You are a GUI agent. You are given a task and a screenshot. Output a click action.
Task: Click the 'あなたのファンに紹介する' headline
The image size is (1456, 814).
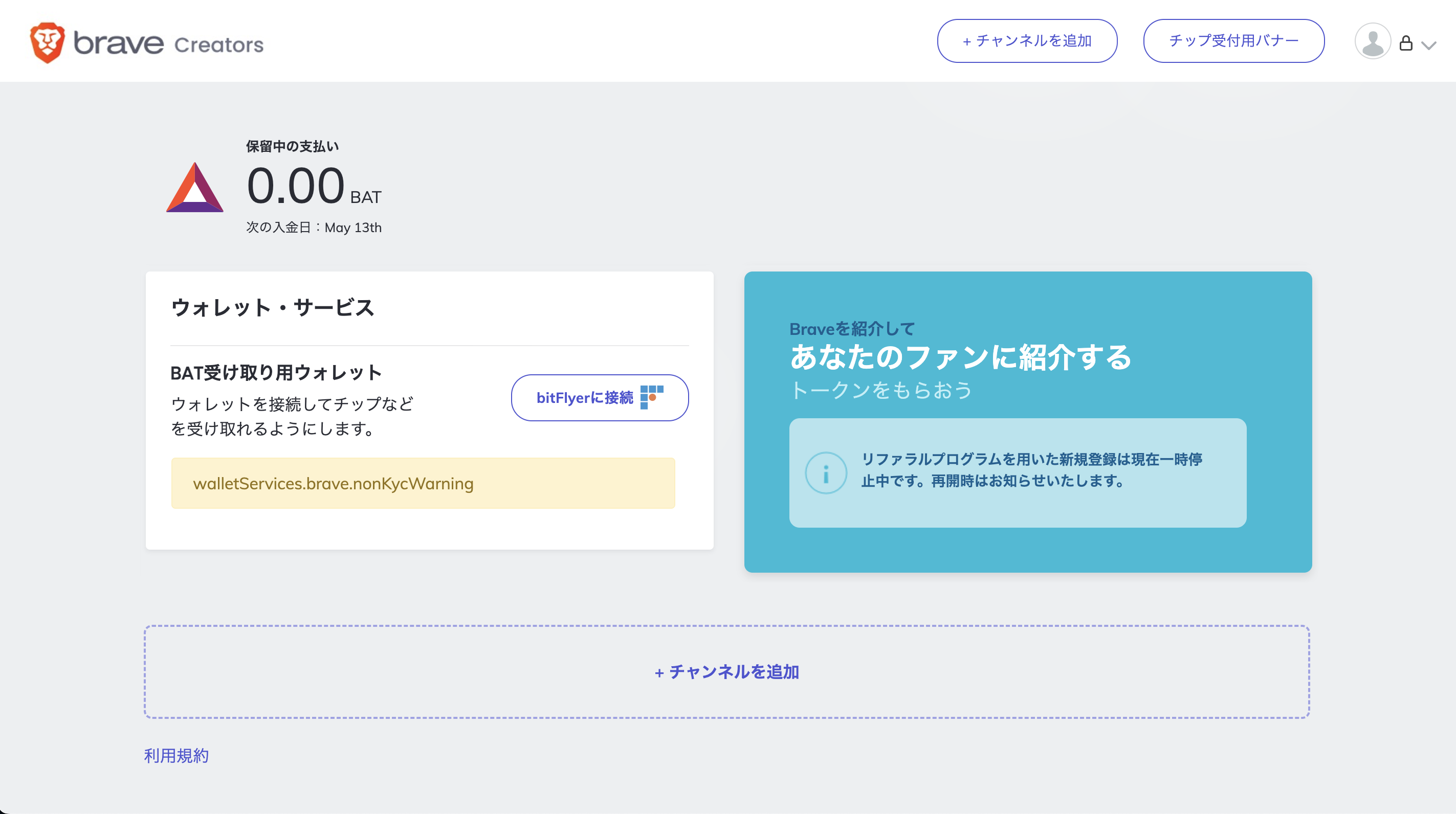[960, 357]
